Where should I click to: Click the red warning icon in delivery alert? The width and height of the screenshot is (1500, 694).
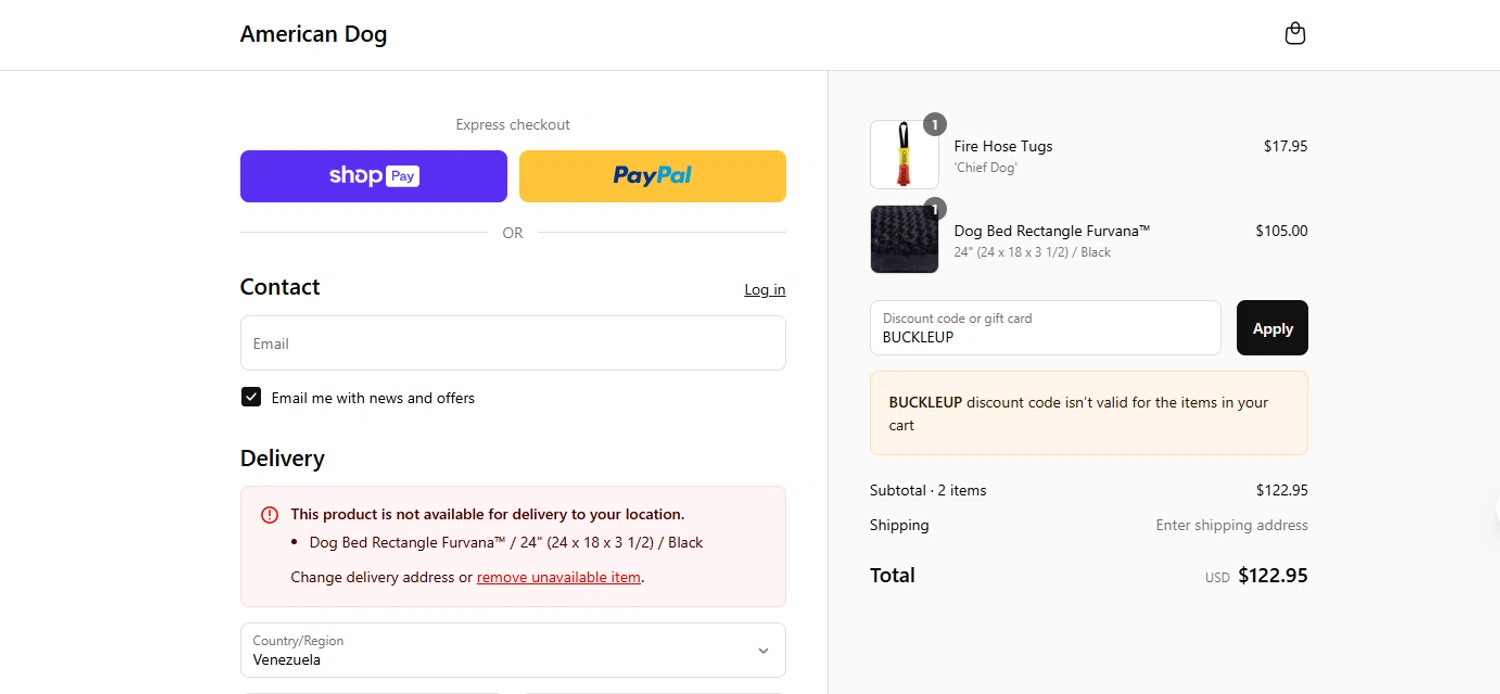coord(269,515)
